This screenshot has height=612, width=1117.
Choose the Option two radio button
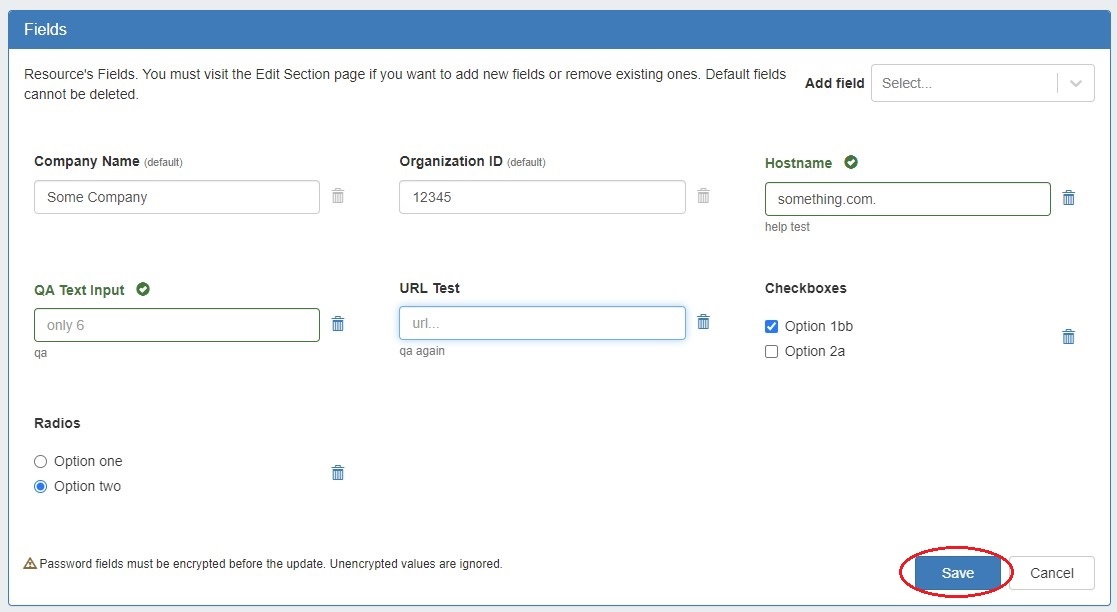(x=41, y=486)
